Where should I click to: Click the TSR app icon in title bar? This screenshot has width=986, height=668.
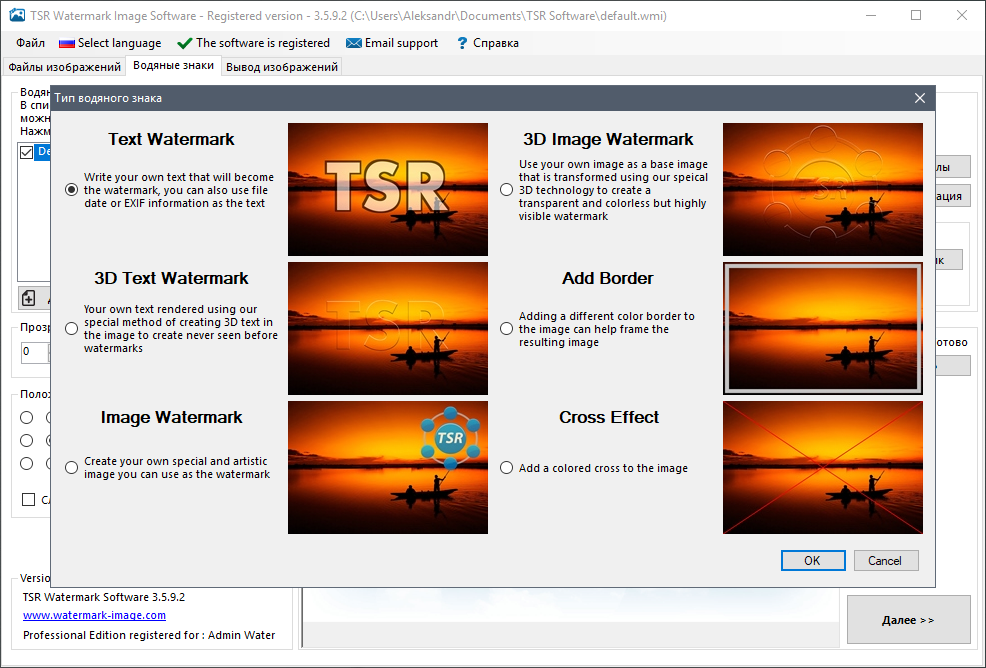click(17, 15)
